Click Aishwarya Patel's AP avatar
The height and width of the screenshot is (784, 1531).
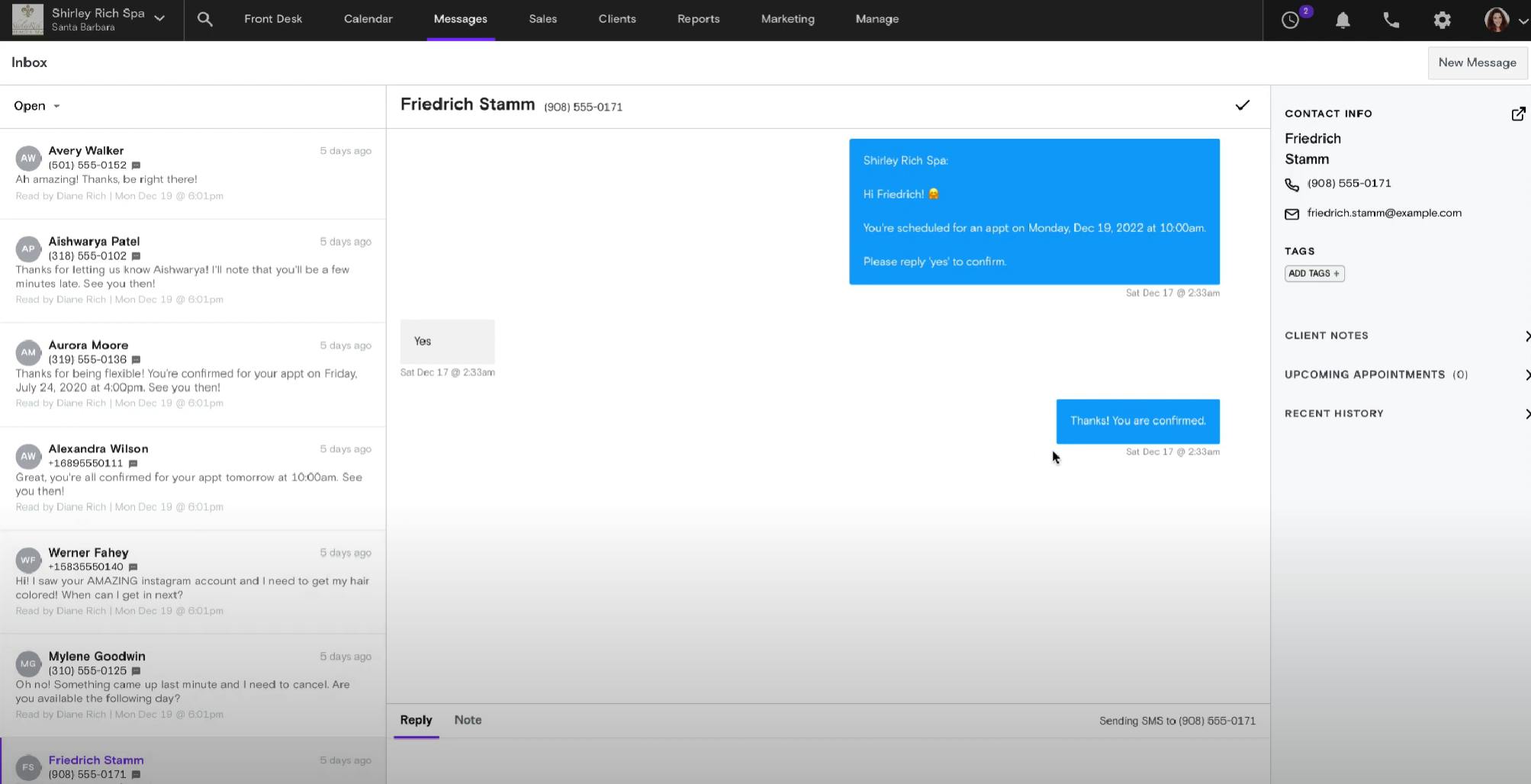coord(28,249)
